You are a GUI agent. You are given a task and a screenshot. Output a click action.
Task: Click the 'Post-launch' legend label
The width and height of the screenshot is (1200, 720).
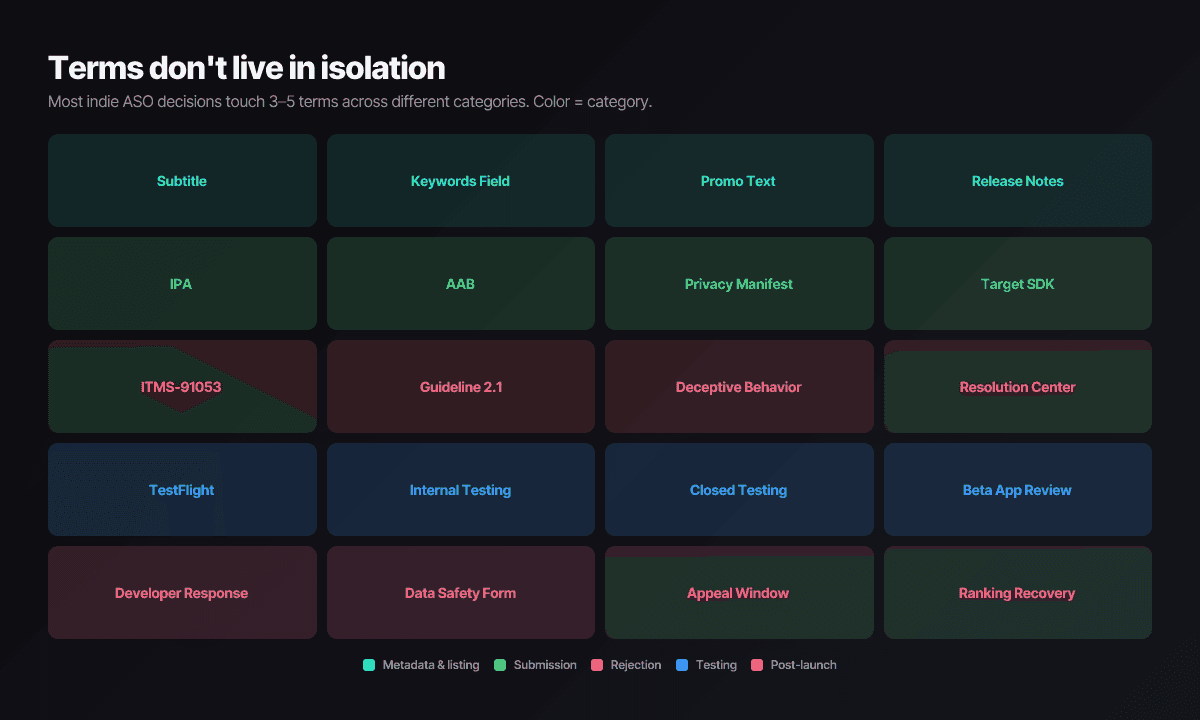coord(803,665)
